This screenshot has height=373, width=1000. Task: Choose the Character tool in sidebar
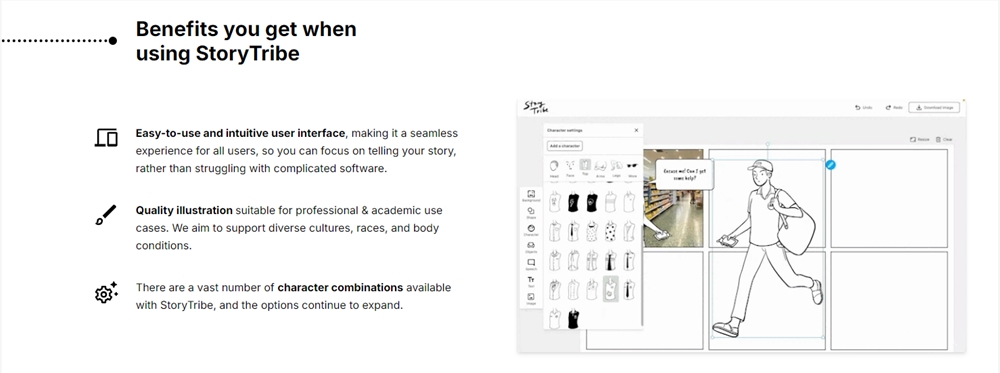531,230
